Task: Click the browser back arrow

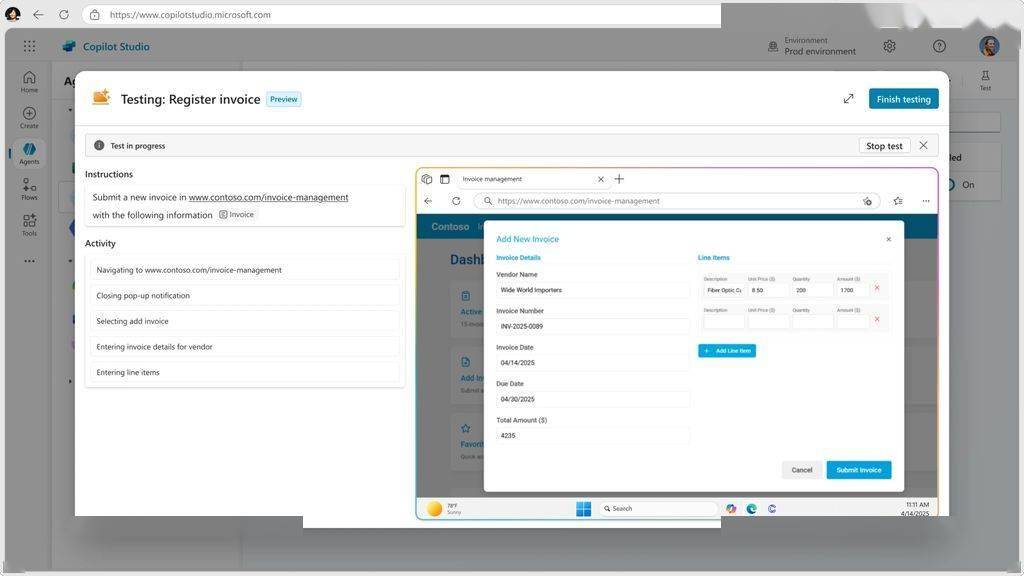Action: click(38, 14)
